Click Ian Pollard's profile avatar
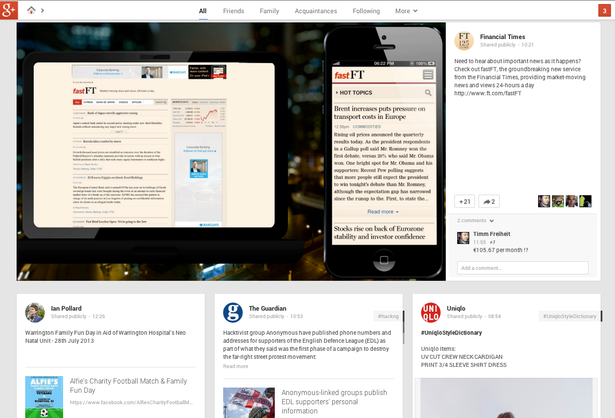The height and width of the screenshot is (418, 615). coord(35,312)
